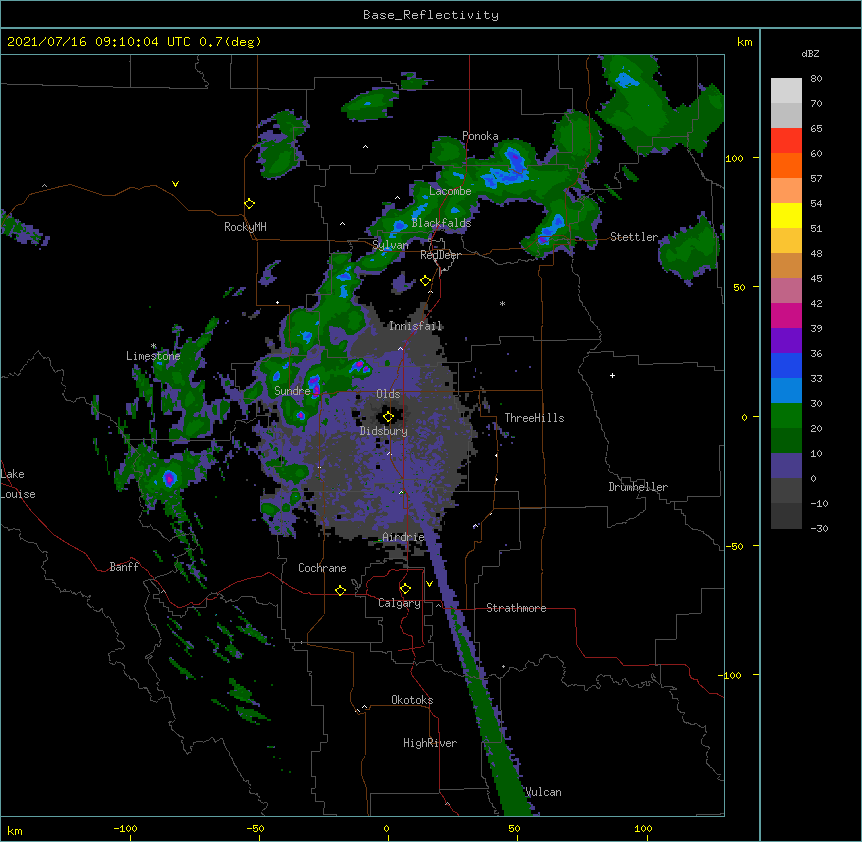Click the Ponoka town label
This screenshot has height=842, width=862.
tap(480, 136)
